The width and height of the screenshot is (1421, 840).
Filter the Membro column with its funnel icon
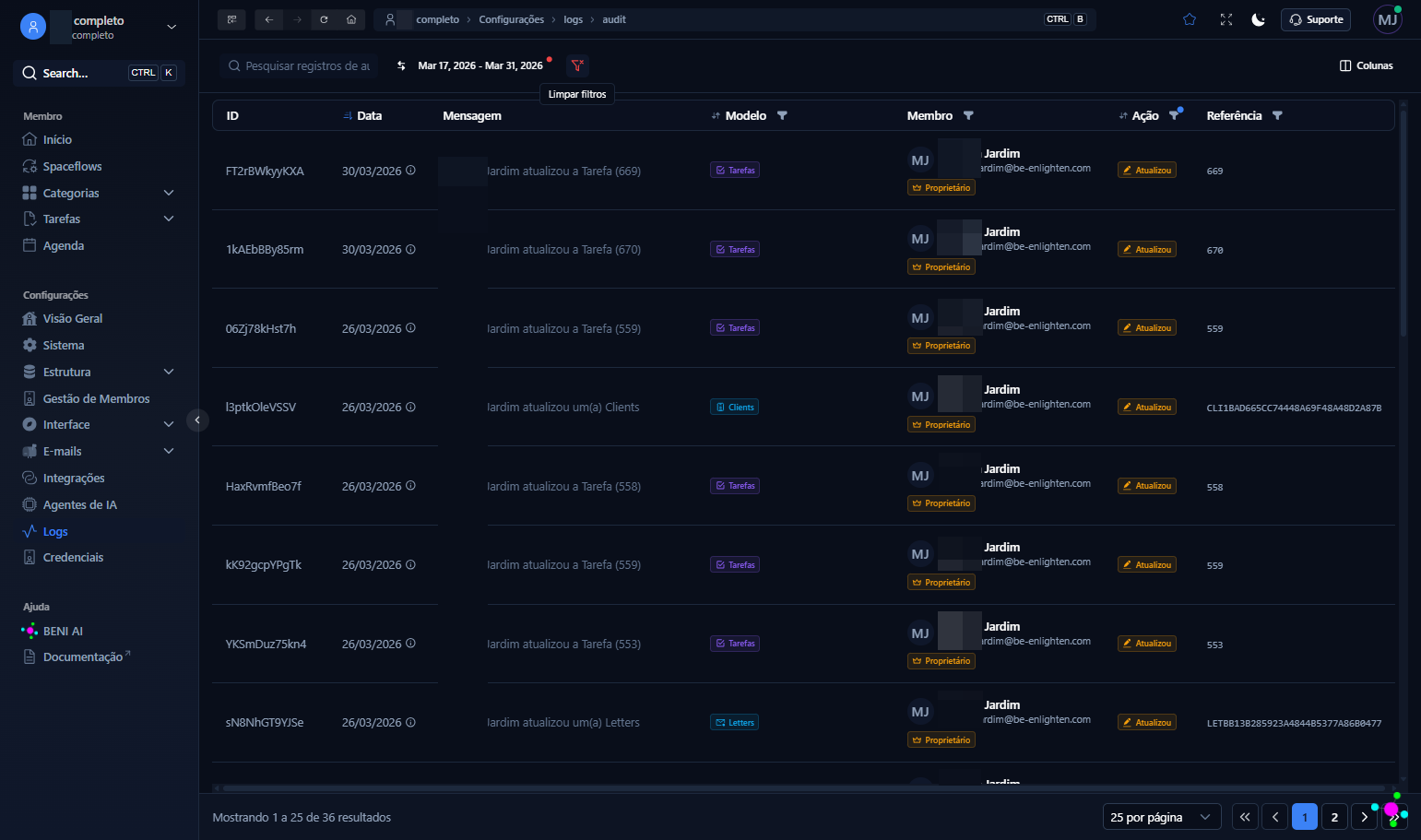pos(968,115)
